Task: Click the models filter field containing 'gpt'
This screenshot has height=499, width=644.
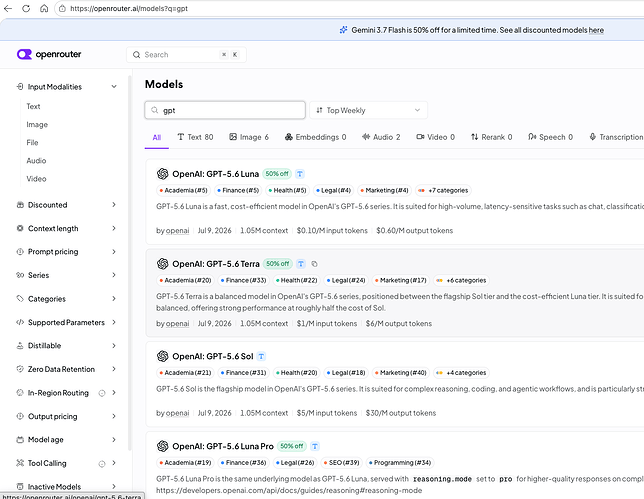Action: pos(225,110)
